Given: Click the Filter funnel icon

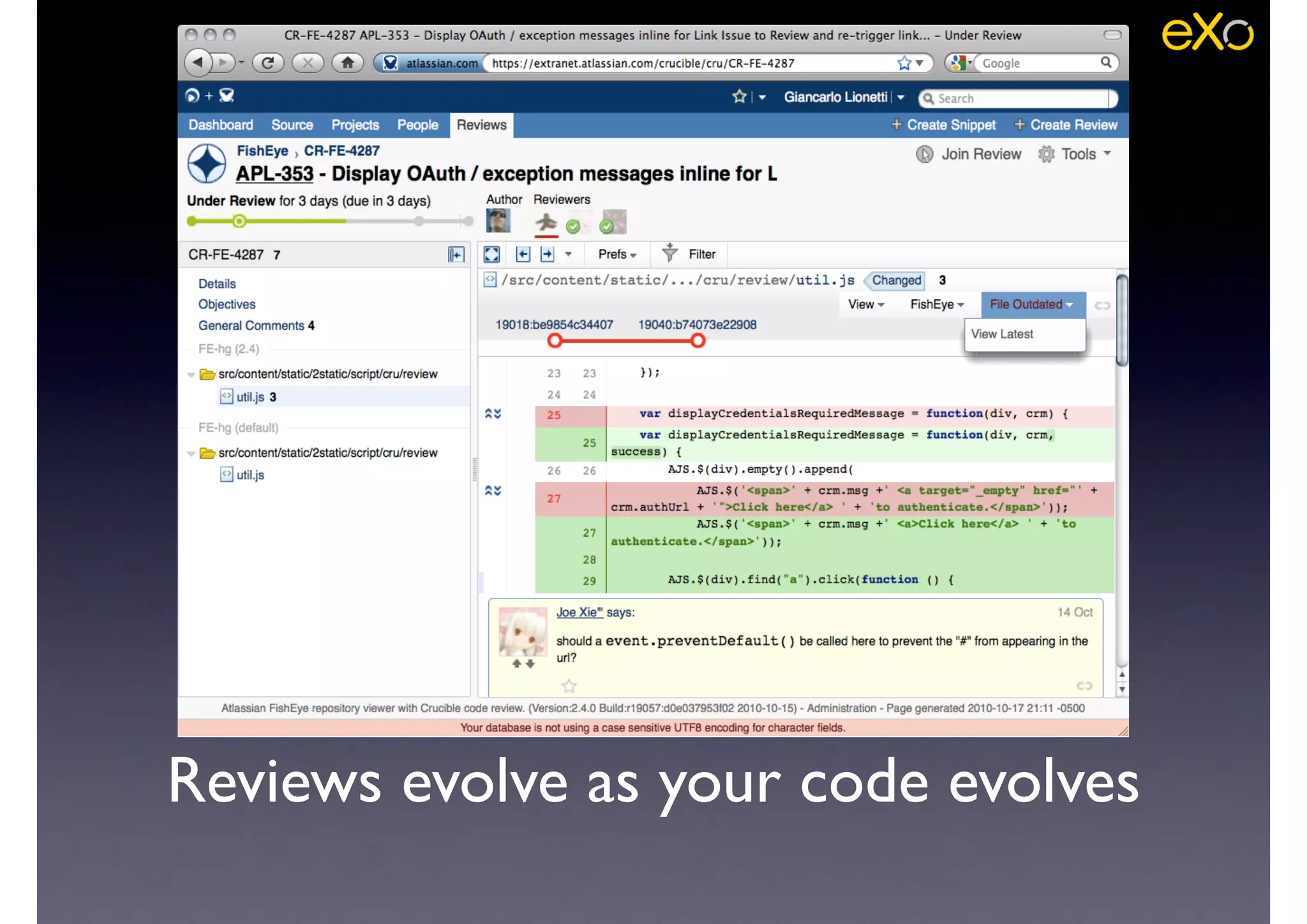Looking at the screenshot, I should 669,253.
